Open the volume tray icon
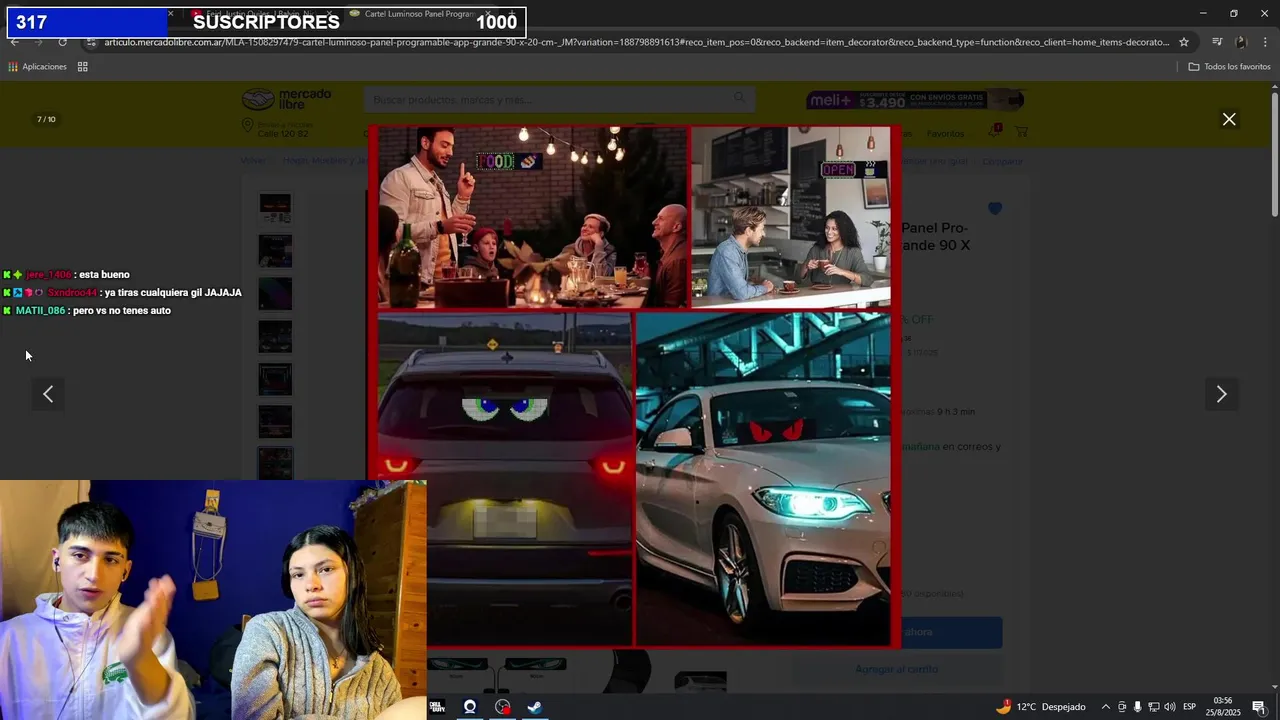 click(1169, 707)
